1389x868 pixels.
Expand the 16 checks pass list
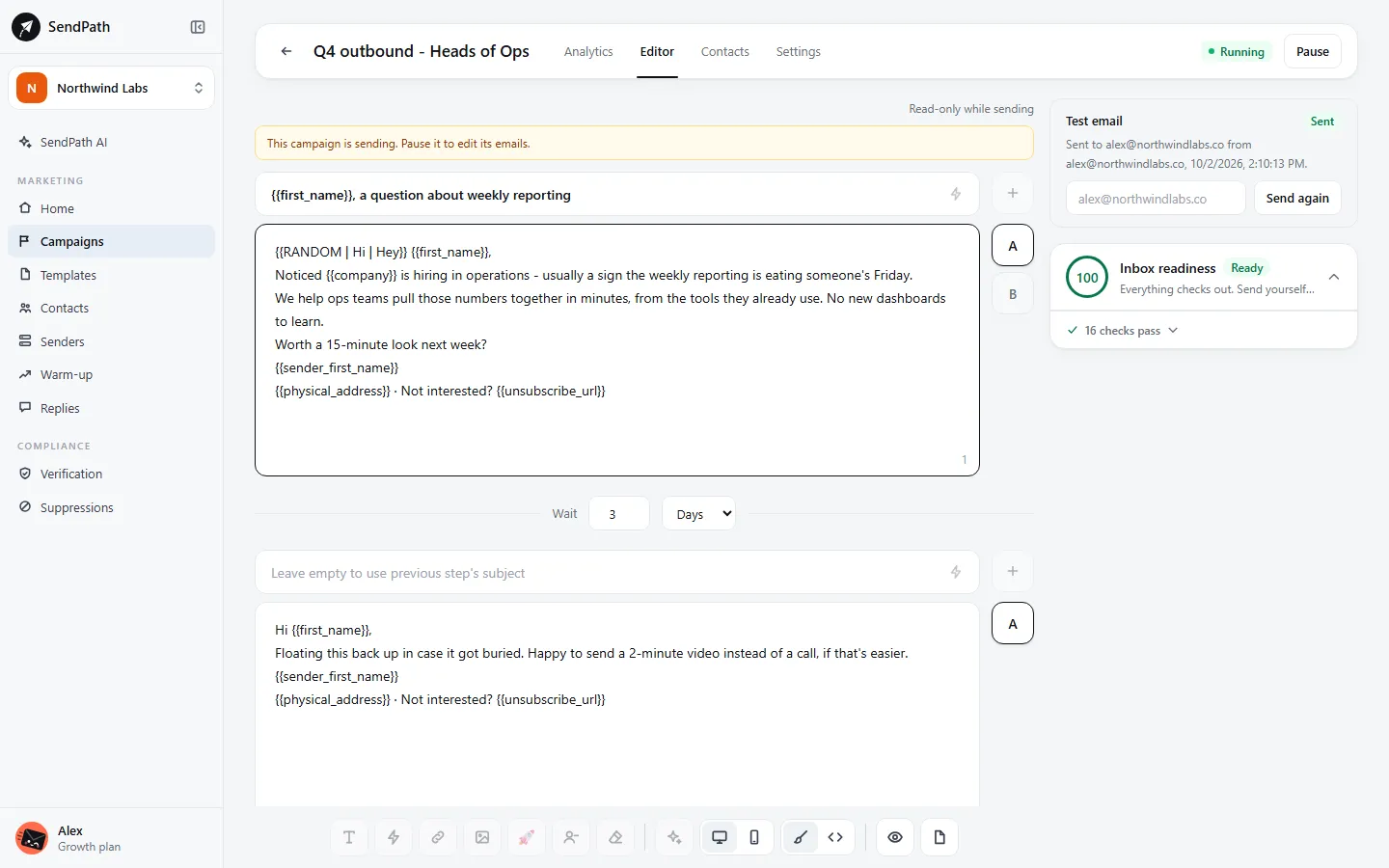point(1123,330)
